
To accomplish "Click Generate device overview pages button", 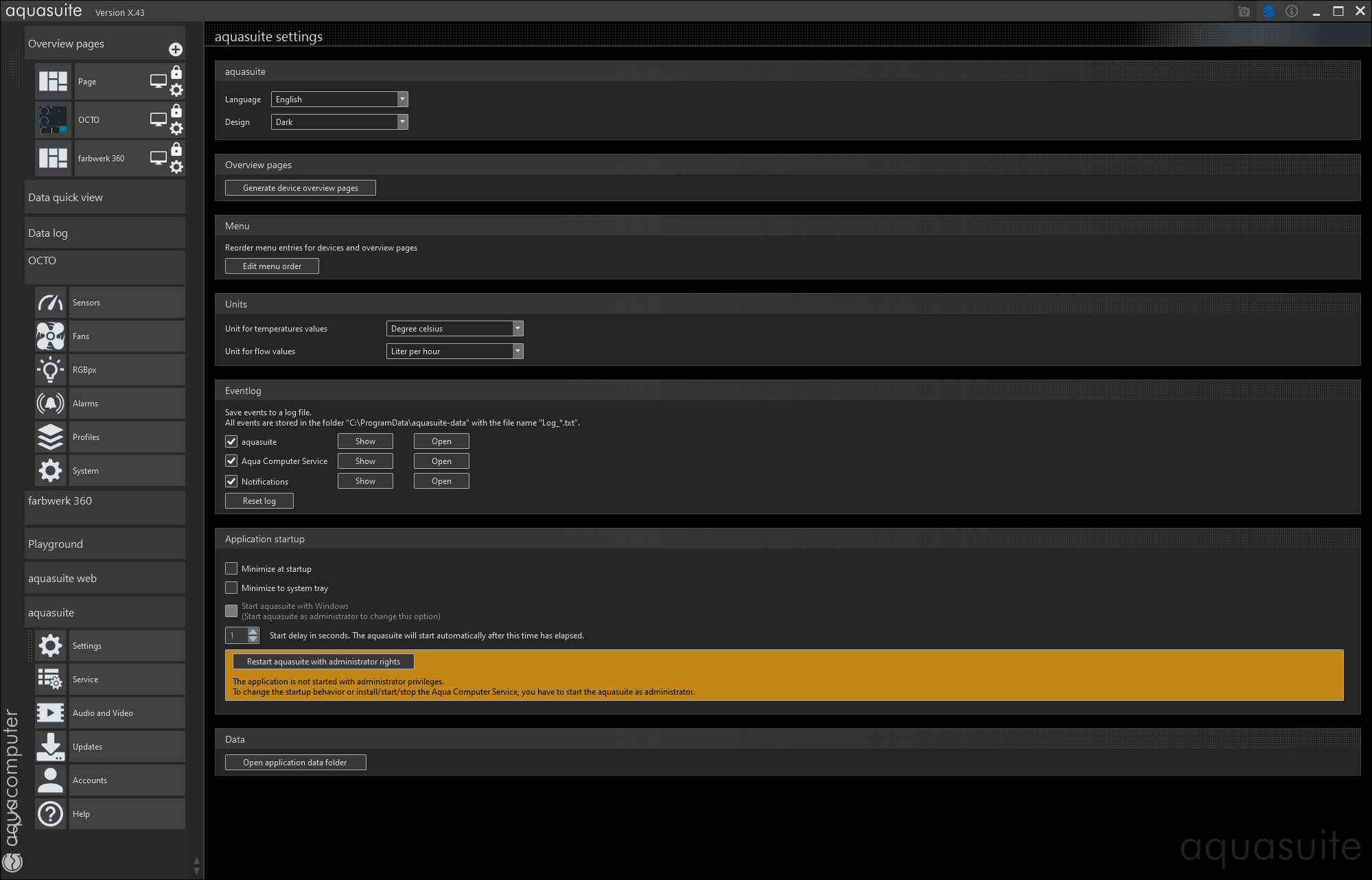I will [300, 188].
